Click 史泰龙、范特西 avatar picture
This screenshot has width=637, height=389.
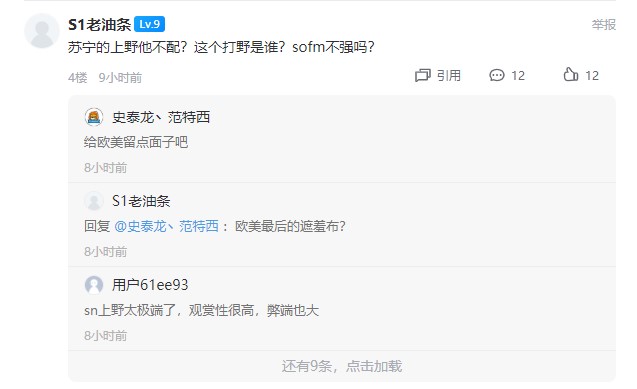(94, 117)
